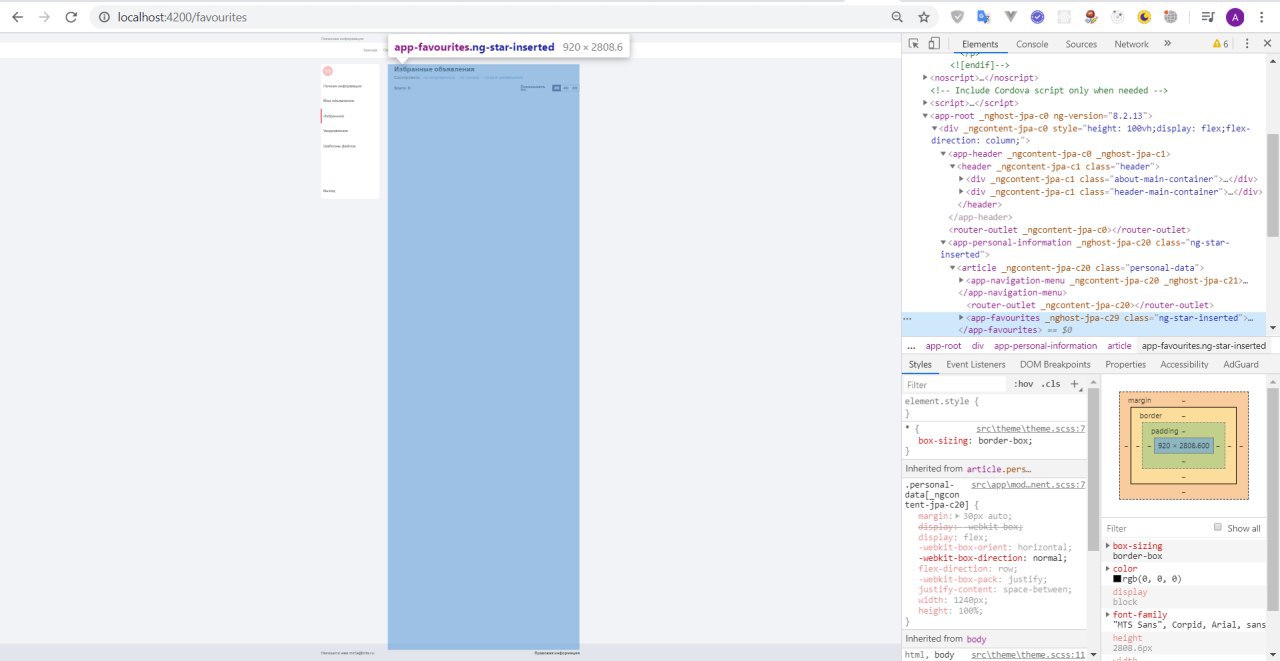This screenshot has width=1280, height=661.
Task: Expand the app-navigation-menu node
Action: pos(961,280)
